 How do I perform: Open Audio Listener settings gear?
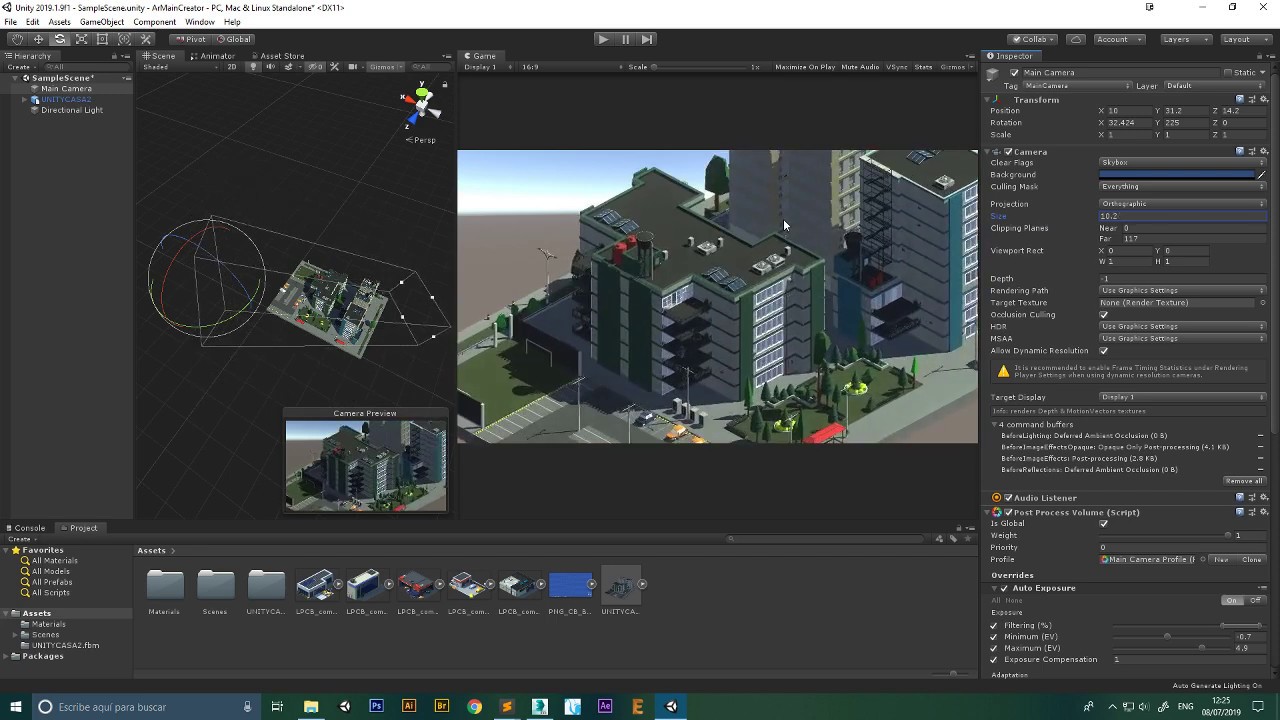pos(1264,497)
